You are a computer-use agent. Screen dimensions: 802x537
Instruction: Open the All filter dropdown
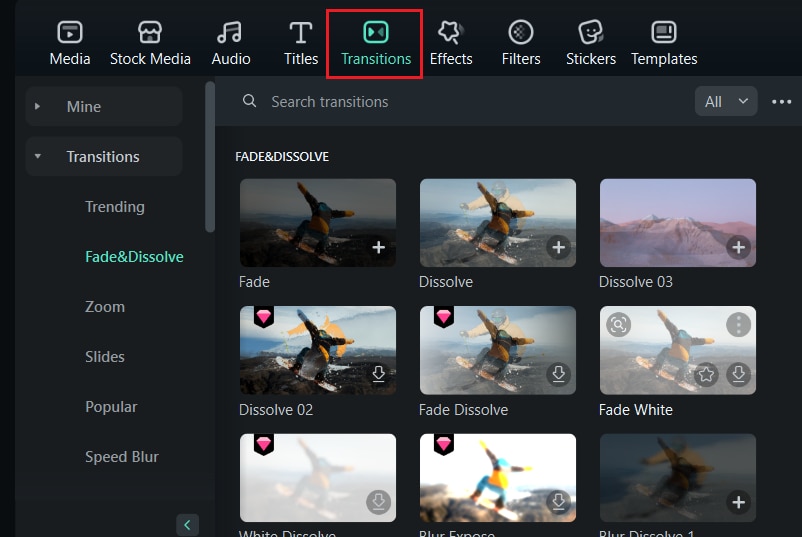click(x=725, y=101)
